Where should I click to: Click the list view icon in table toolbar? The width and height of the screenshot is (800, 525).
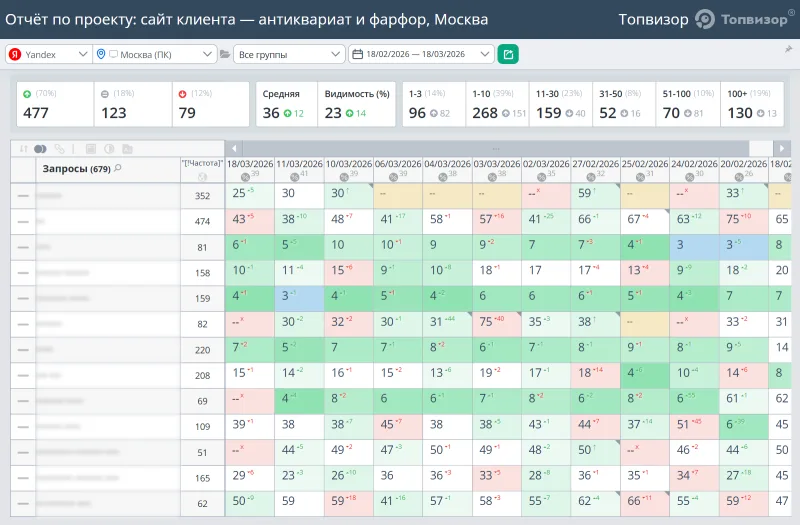click(x=91, y=149)
